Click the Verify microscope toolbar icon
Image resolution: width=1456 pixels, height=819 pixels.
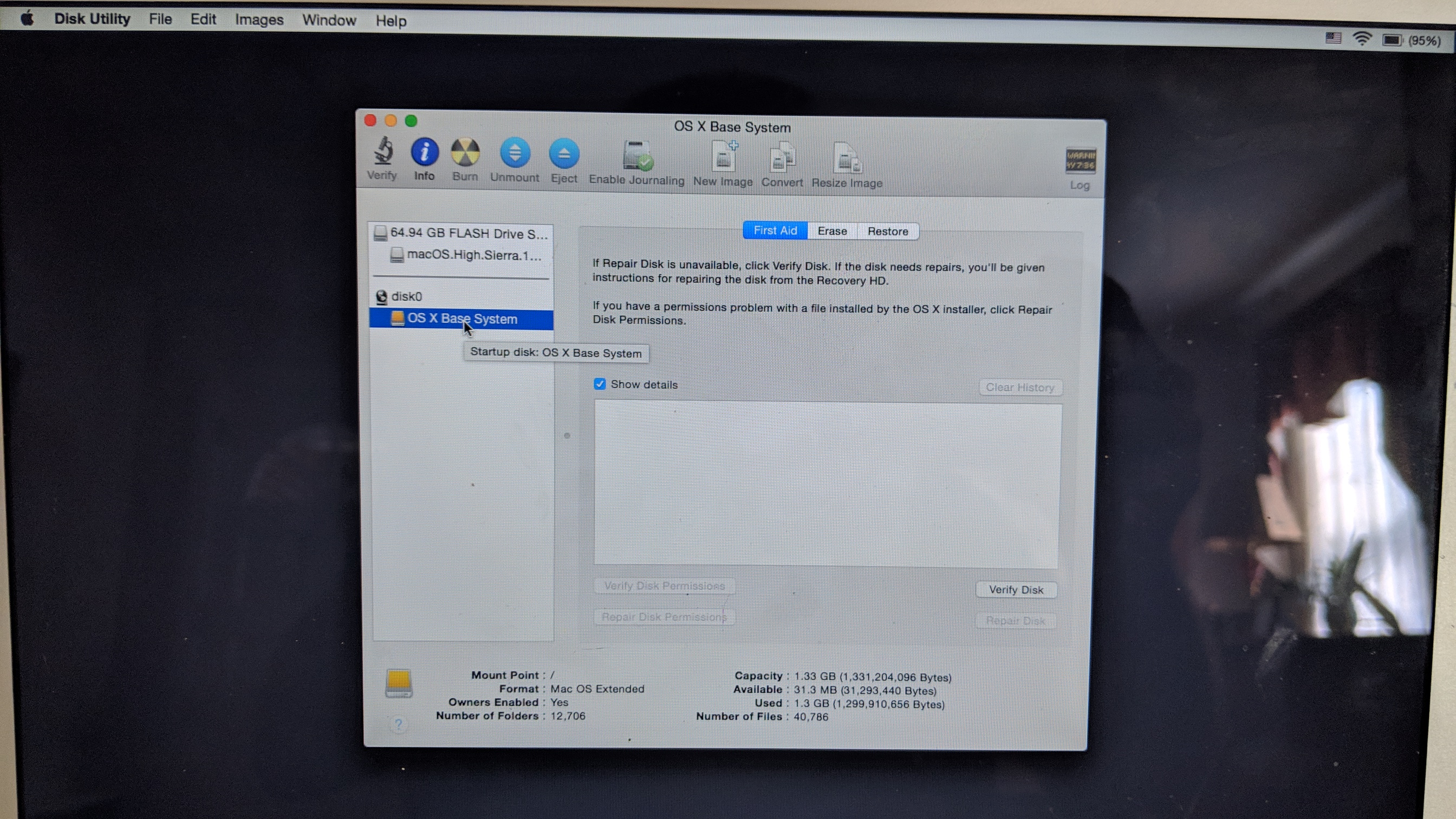[x=383, y=152]
